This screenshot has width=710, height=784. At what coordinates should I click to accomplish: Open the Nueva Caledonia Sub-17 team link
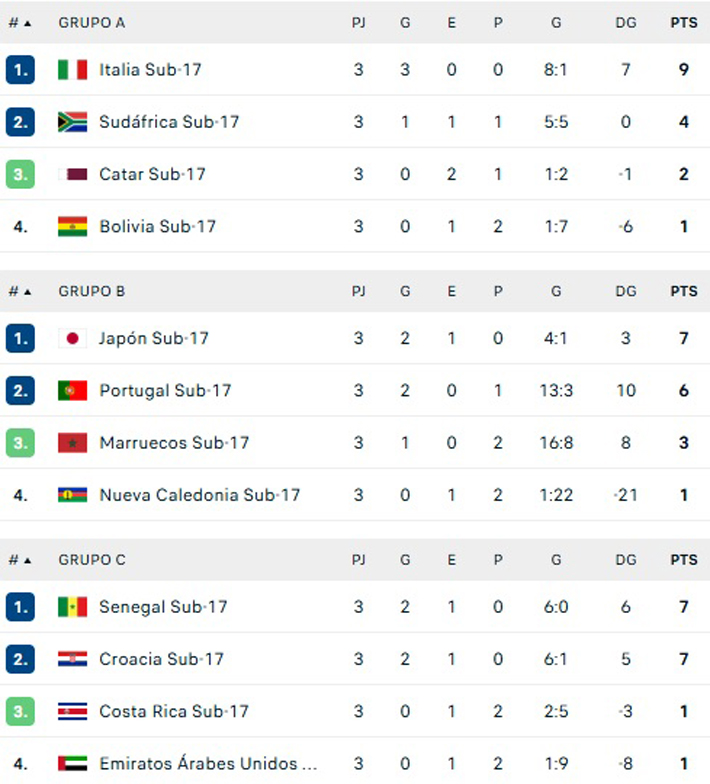point(199,494)
